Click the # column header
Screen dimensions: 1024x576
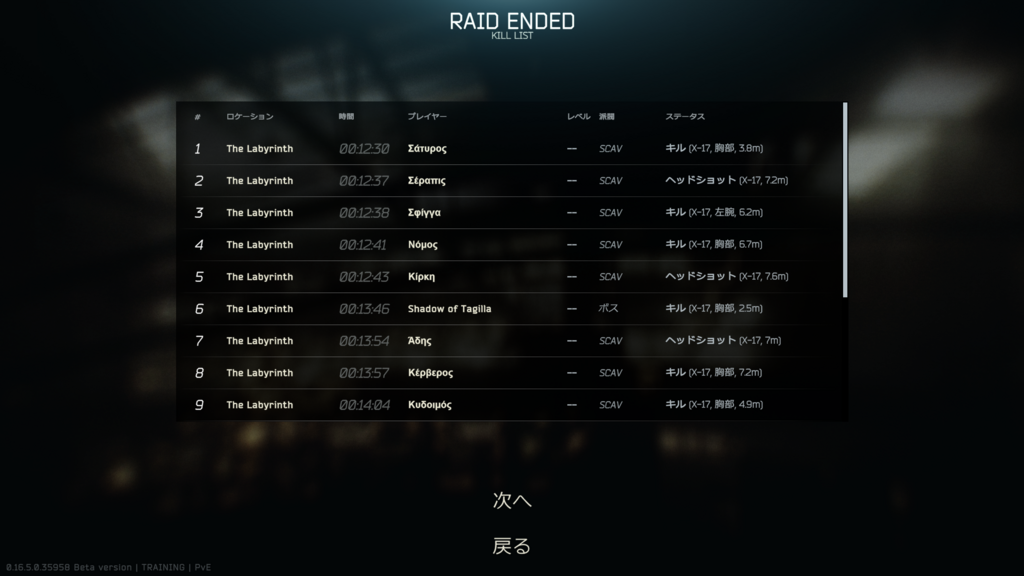click(x=198, y=117)
